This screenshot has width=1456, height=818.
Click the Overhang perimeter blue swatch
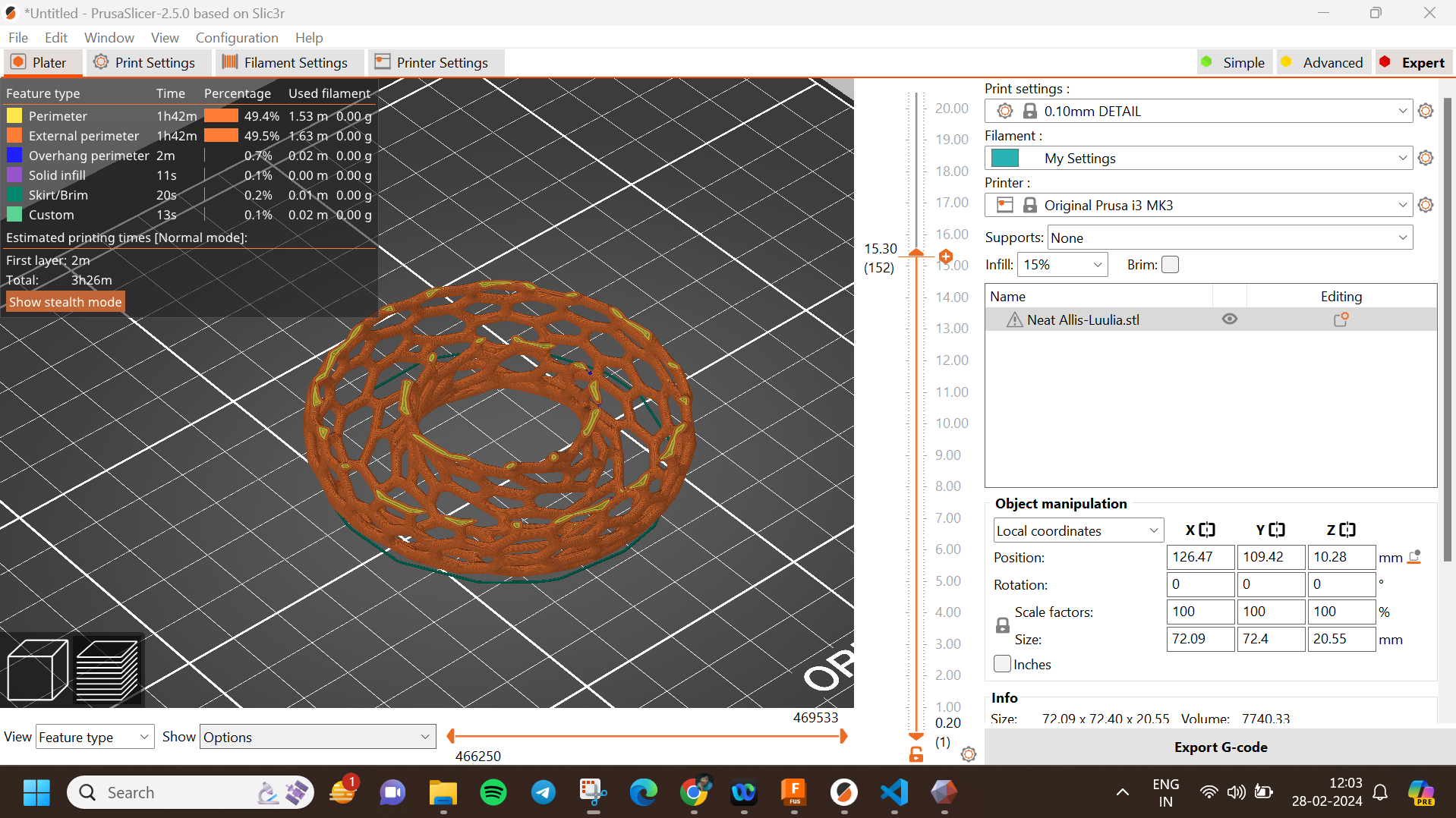14,156
